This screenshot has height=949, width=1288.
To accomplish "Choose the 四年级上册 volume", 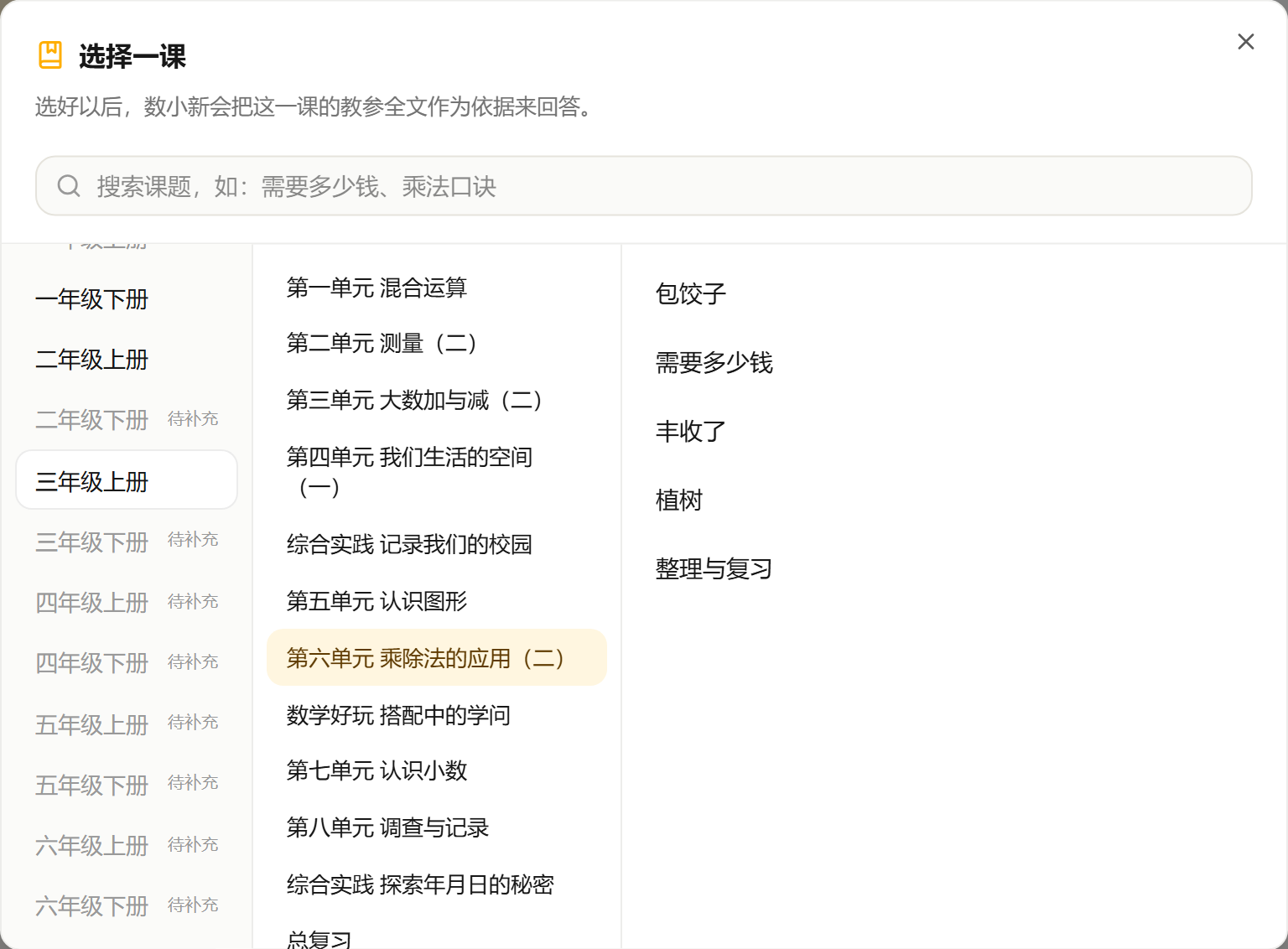I will point(127,602).
